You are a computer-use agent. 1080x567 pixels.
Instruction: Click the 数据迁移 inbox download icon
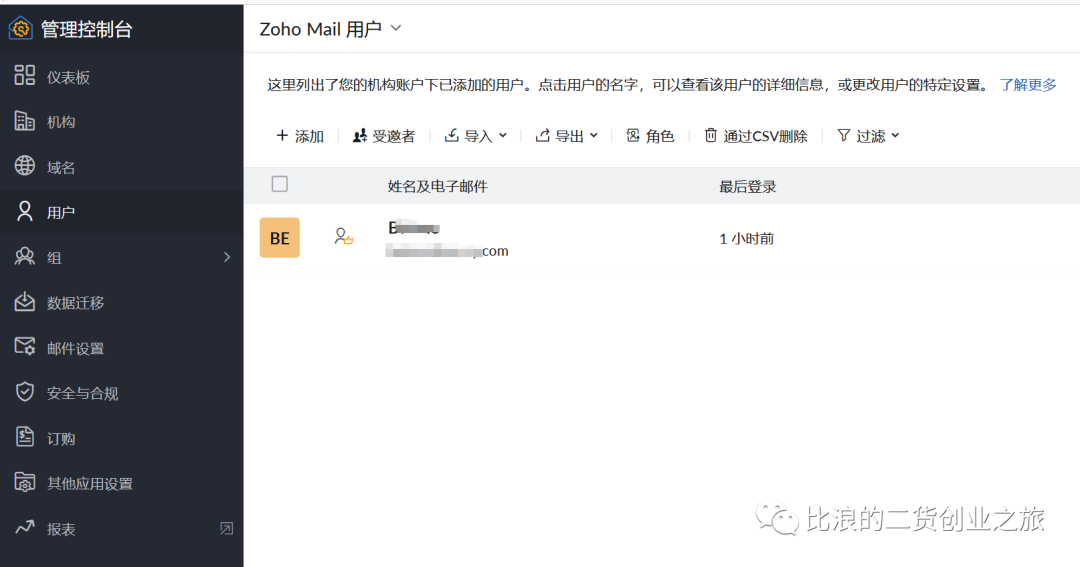point(25,301)
